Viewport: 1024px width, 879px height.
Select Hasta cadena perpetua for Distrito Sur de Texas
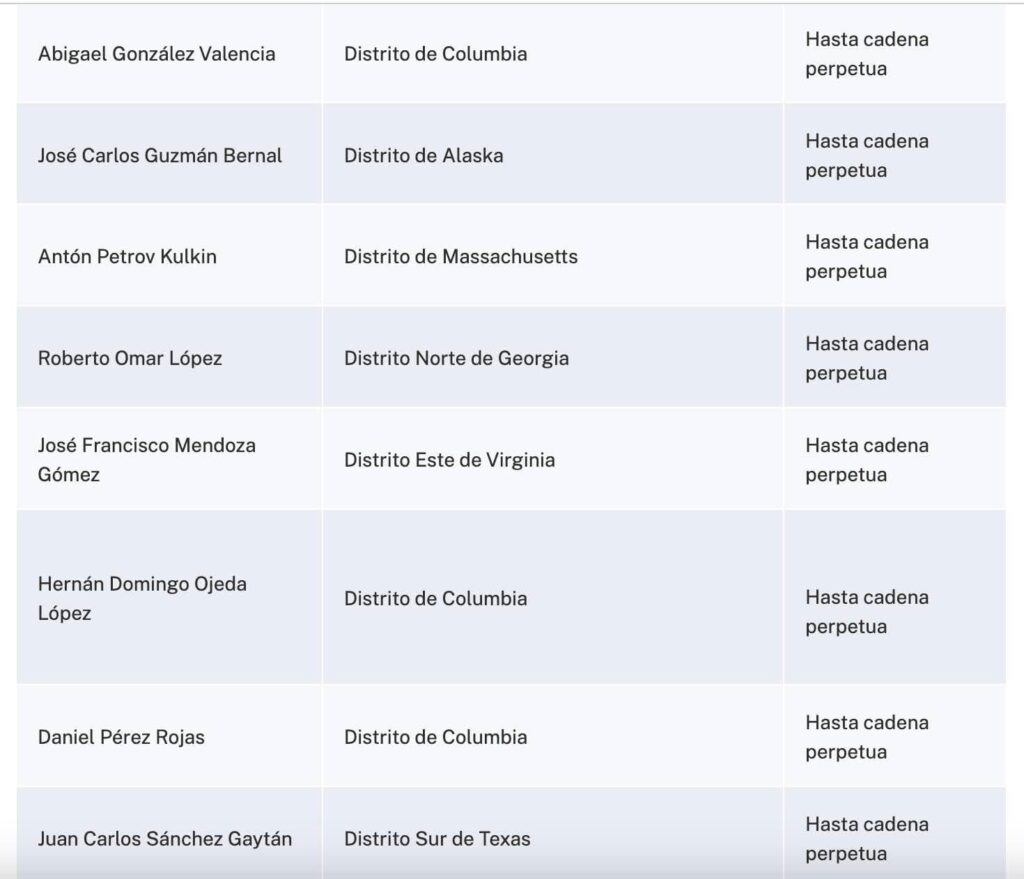coord(867,839)
